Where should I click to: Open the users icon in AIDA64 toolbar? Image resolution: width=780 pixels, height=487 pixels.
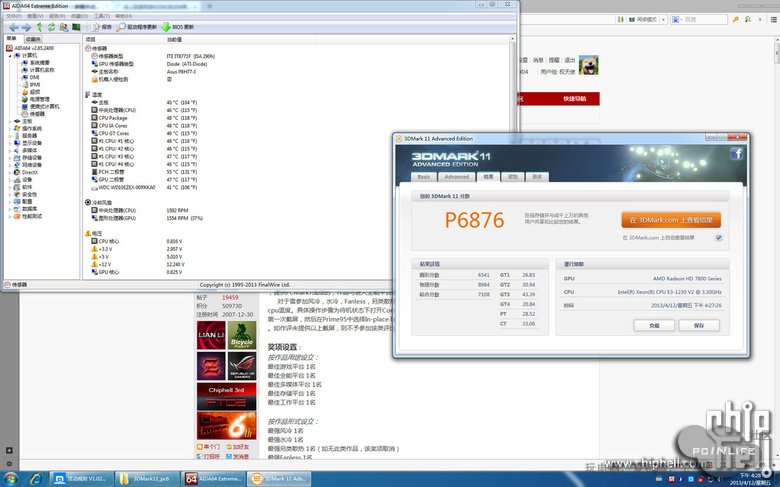pos(64,27)
